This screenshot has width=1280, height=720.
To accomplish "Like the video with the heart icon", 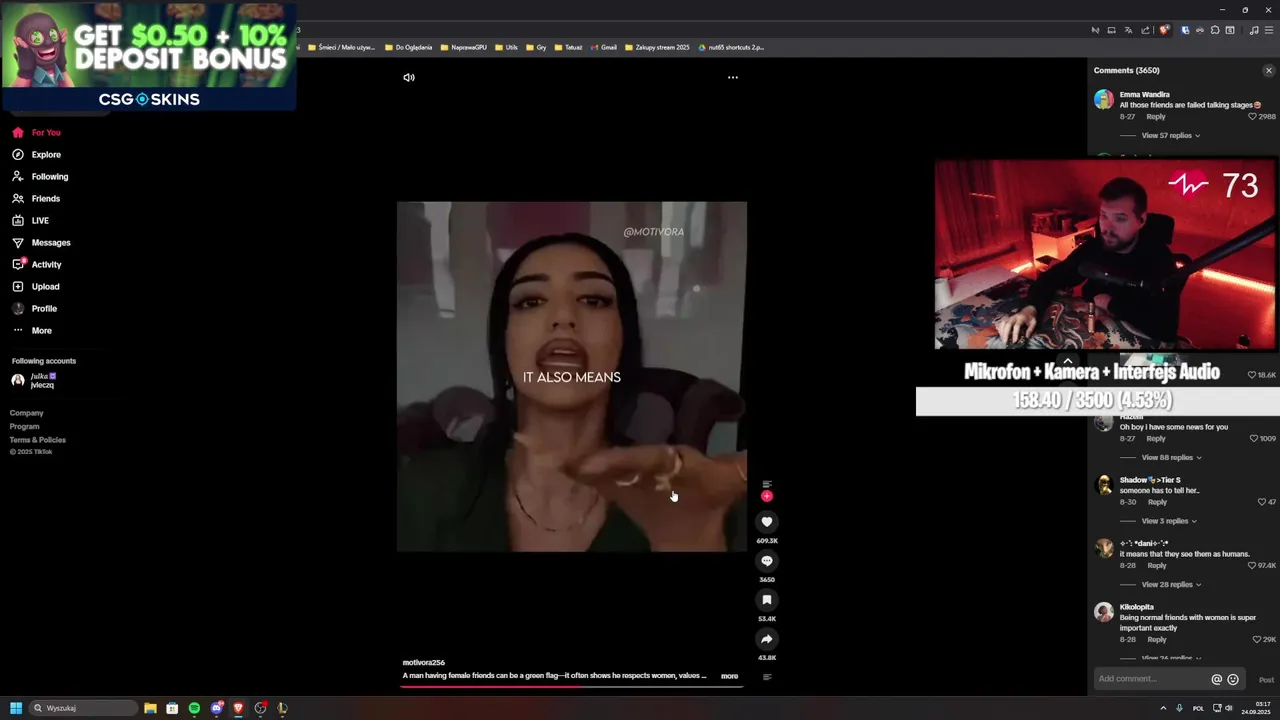I will (x=767, y=522).
